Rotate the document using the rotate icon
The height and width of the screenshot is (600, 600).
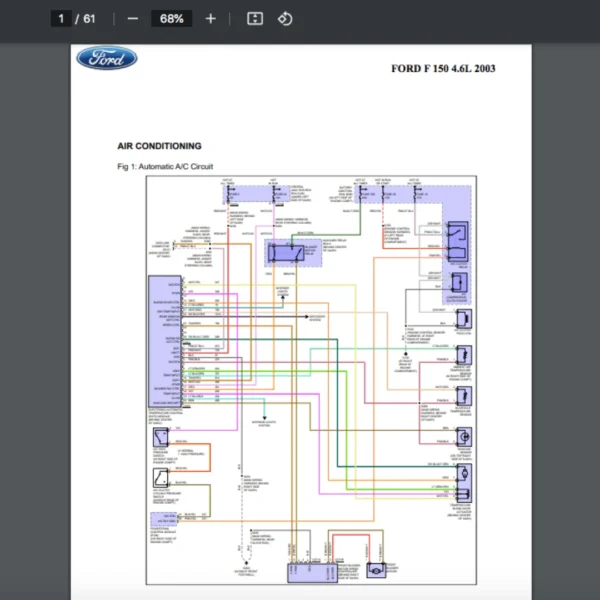pyautogui.click(x=285, y=19)
